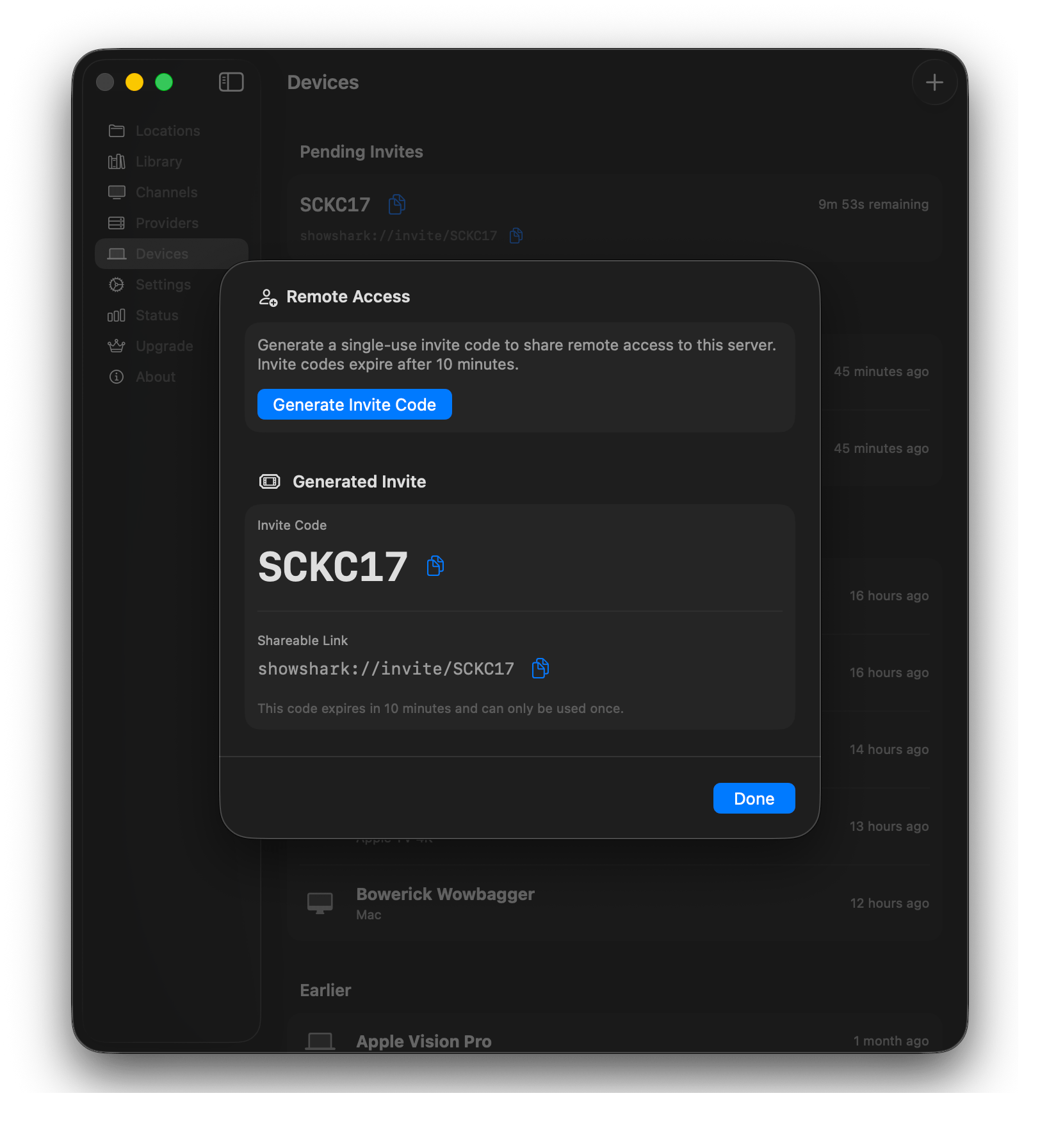Copy the large SCKC17 invite code in dialog
This screenshot has width=1040, height=1148.
(x=435, y=566)
